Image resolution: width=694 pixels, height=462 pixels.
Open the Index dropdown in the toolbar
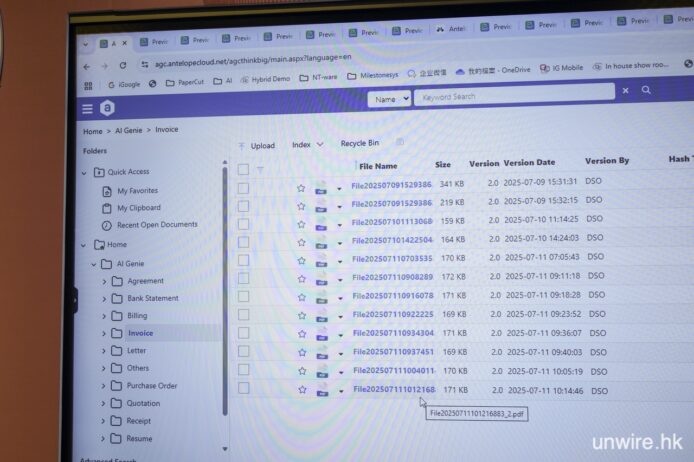click(307, 145)
